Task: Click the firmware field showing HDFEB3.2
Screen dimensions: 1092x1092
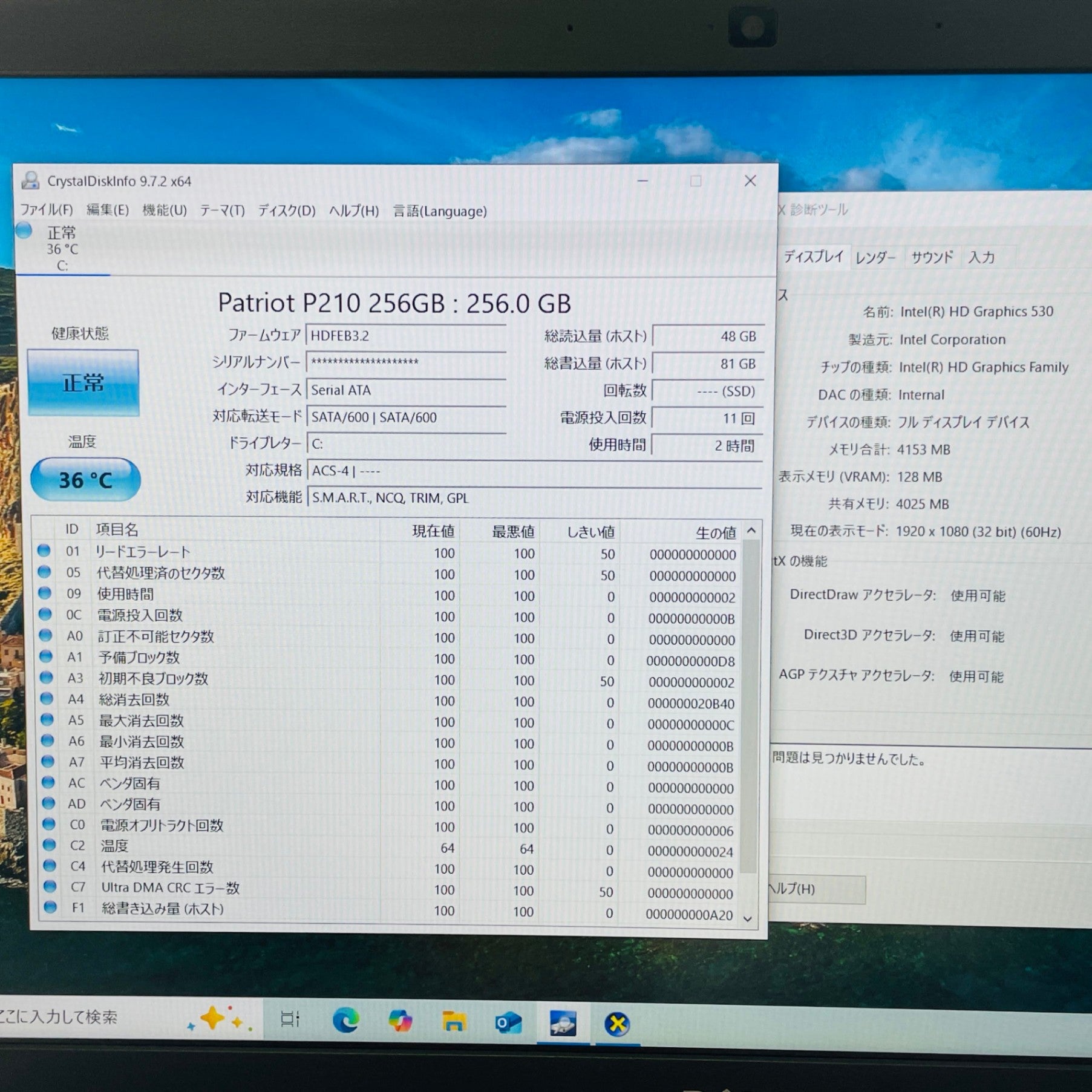Action: click(405, 336)
